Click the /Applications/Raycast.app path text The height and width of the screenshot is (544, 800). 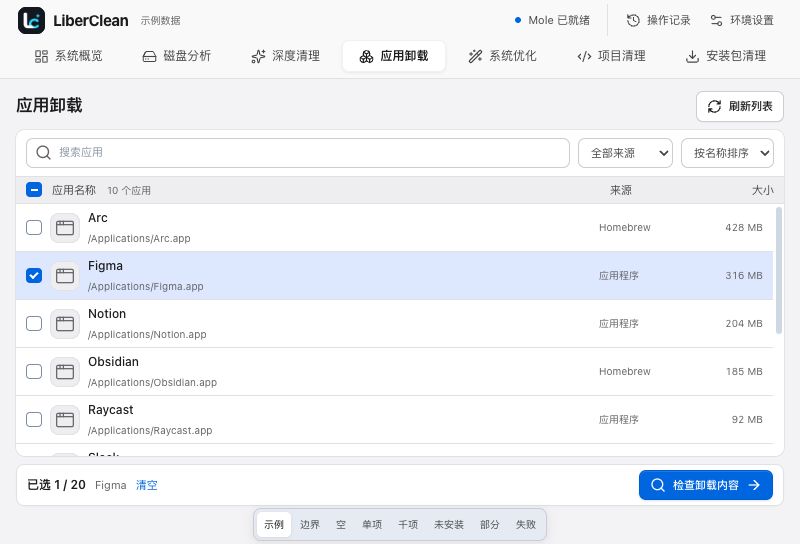tap(150, 430)
